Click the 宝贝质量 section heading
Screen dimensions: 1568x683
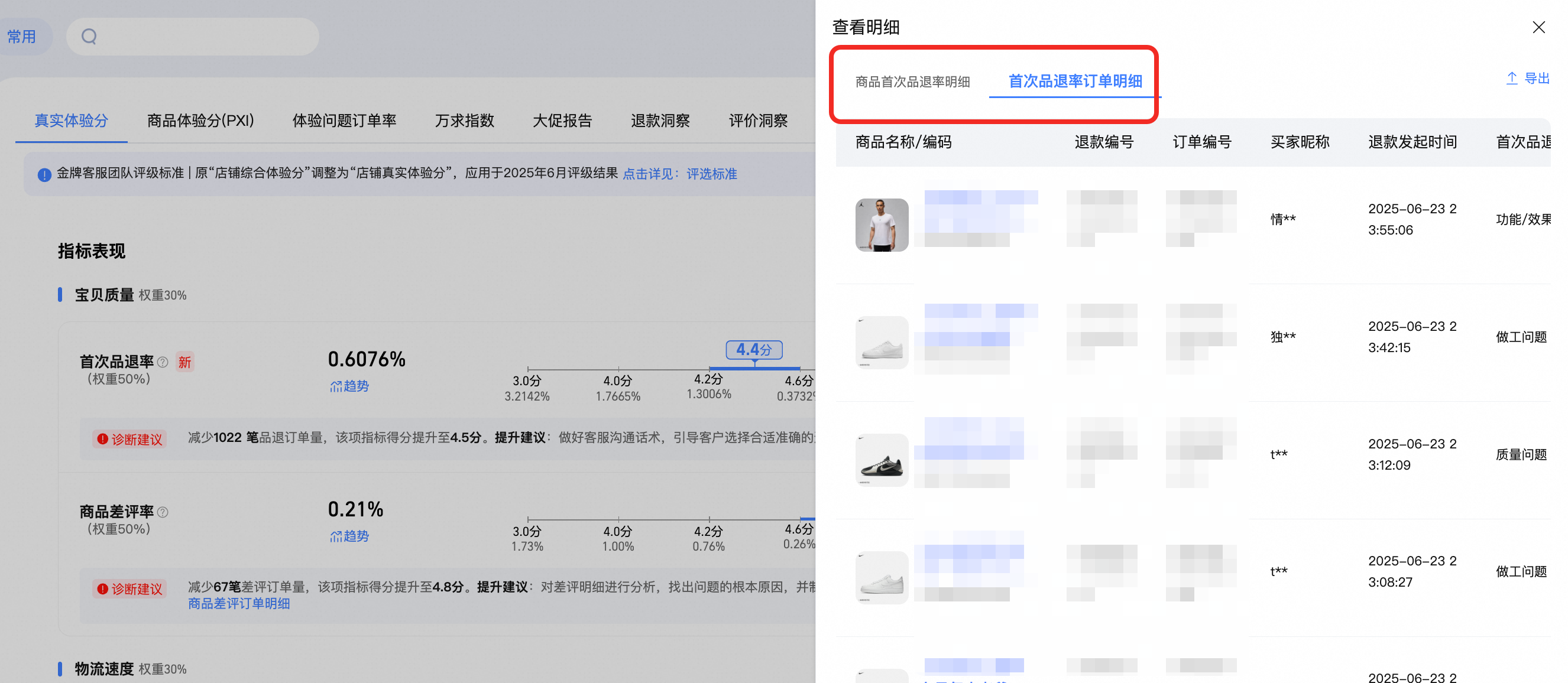coord(104,295)
